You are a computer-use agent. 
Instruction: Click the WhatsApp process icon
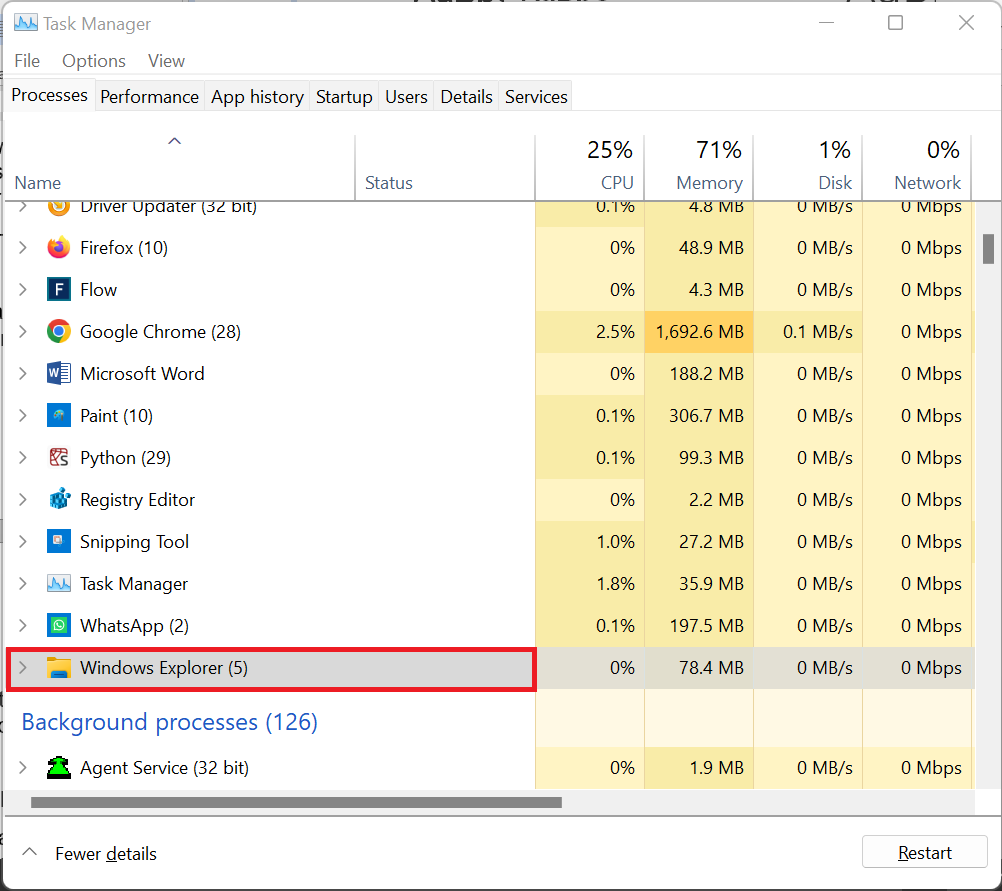(x=59, y=626)
